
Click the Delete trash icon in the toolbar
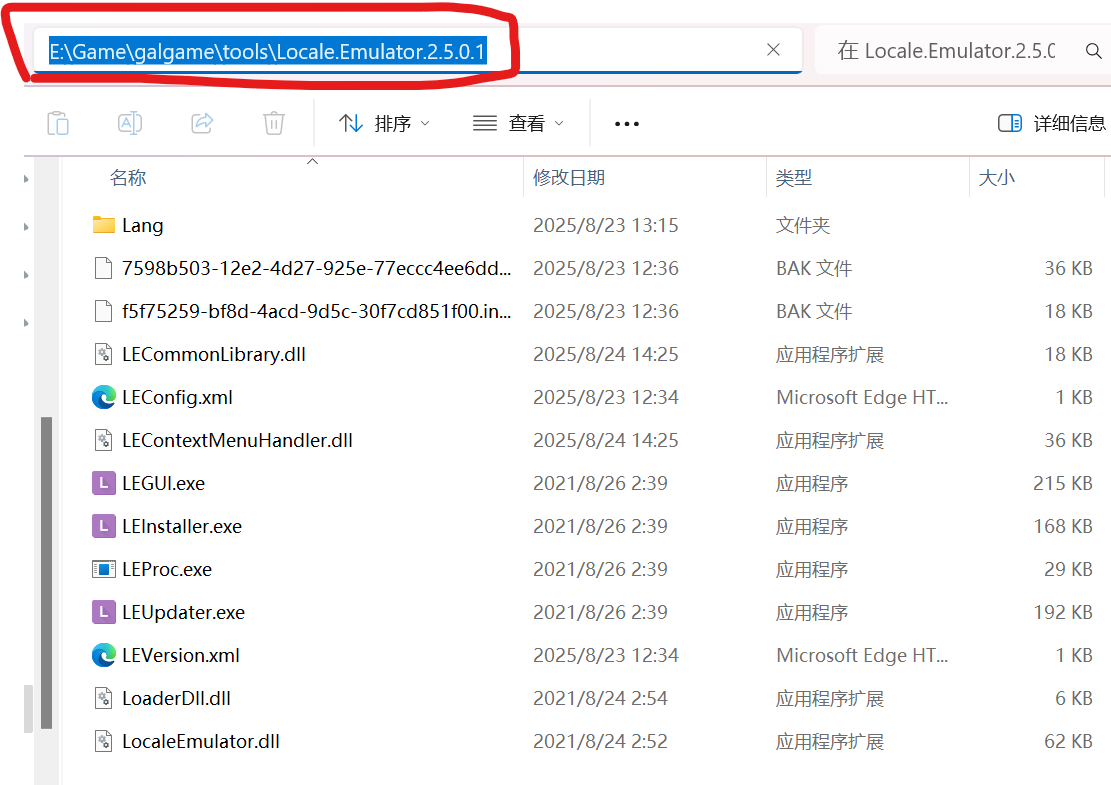(x=272, y=122)
